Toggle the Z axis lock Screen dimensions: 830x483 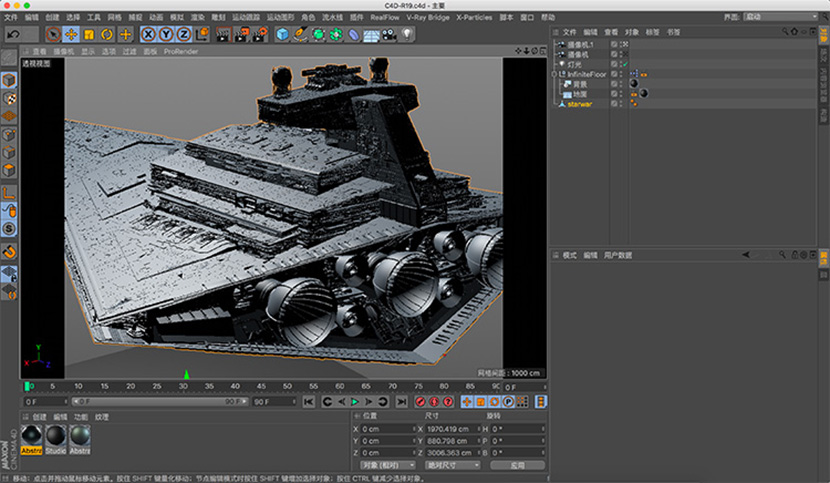(x=184, y=34)
